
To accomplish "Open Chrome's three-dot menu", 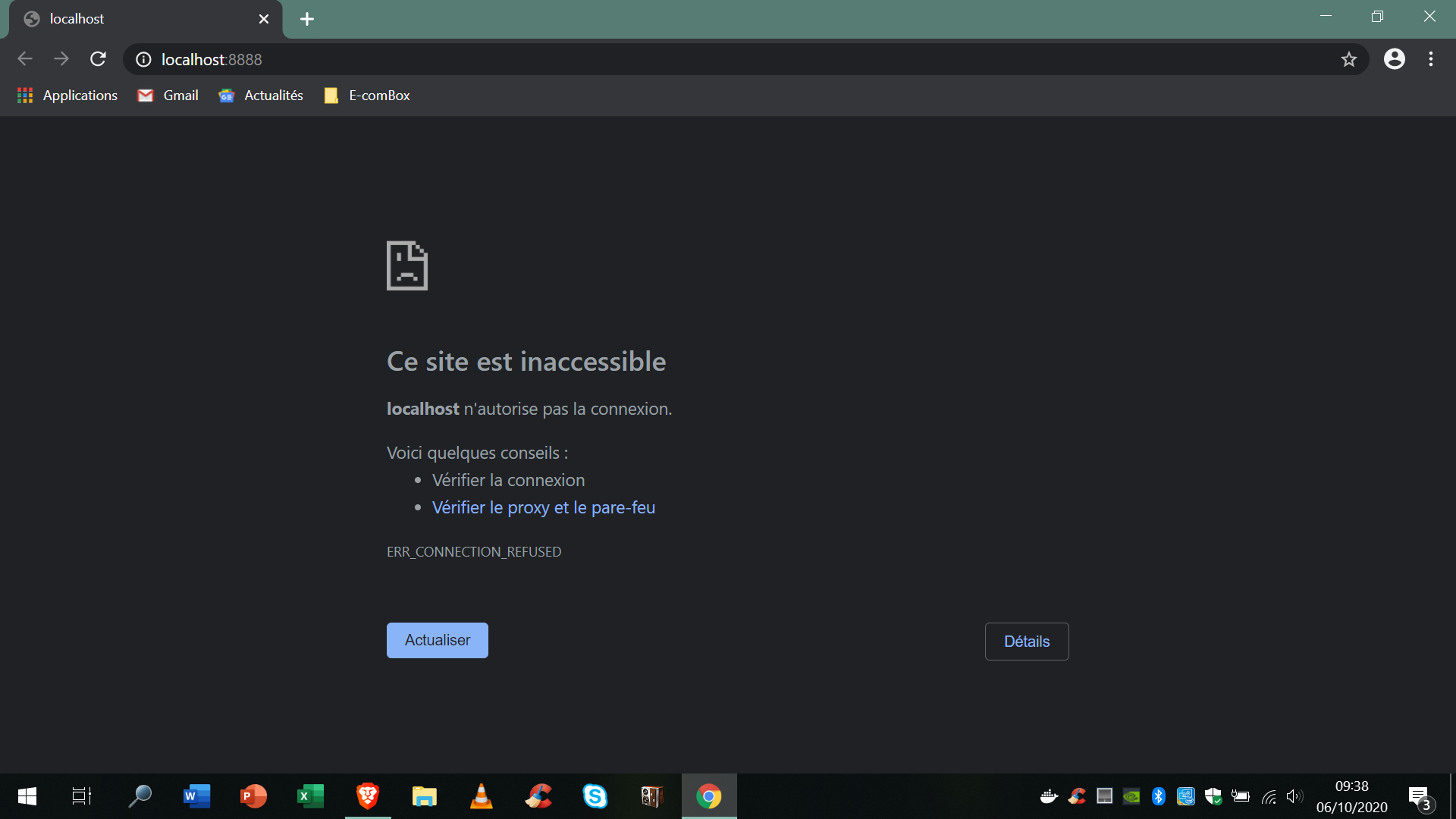I will pos(1430,59).
